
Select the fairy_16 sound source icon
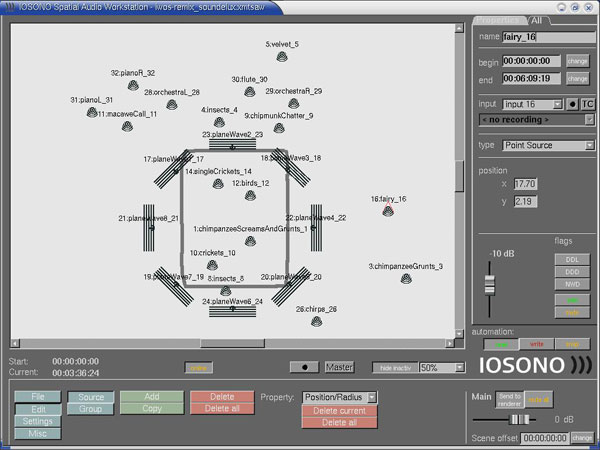pos(388,211)
